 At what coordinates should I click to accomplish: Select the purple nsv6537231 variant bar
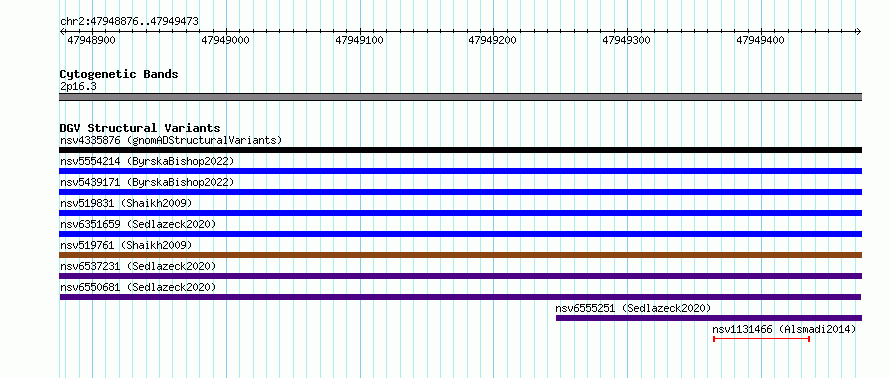pos(460,276)
